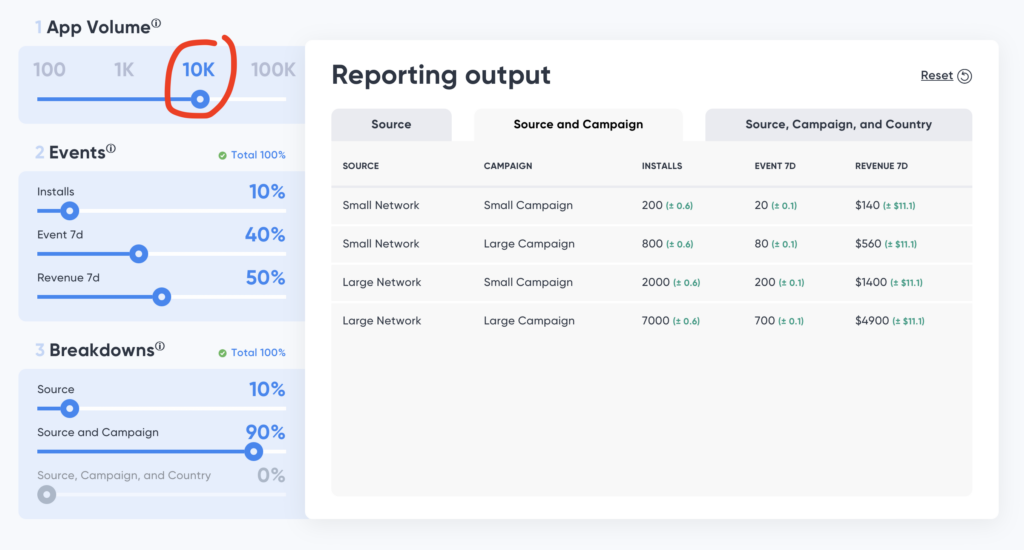This screenshot has width=1024, height=550.
Task: Reset the reporting output via Reset link
Action: (936, 76)
